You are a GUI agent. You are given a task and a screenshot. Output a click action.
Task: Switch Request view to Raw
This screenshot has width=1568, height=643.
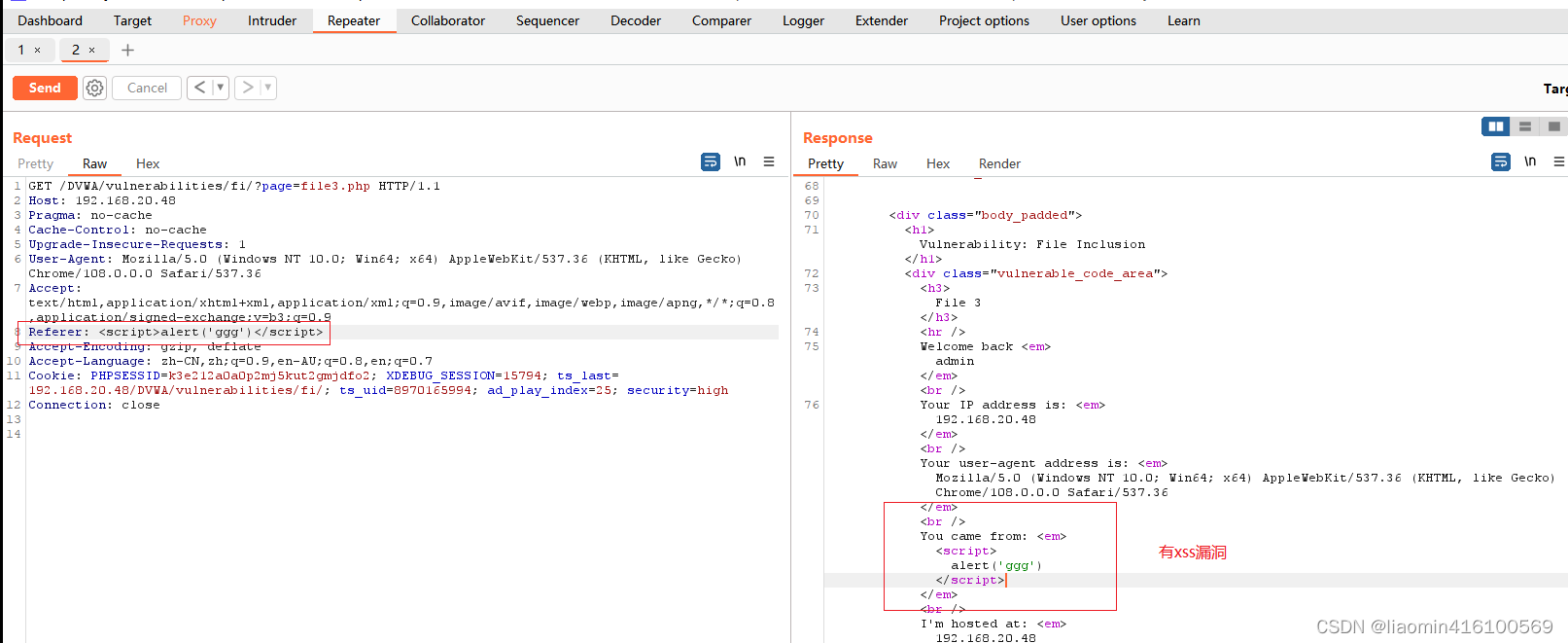tap(95, 163)
